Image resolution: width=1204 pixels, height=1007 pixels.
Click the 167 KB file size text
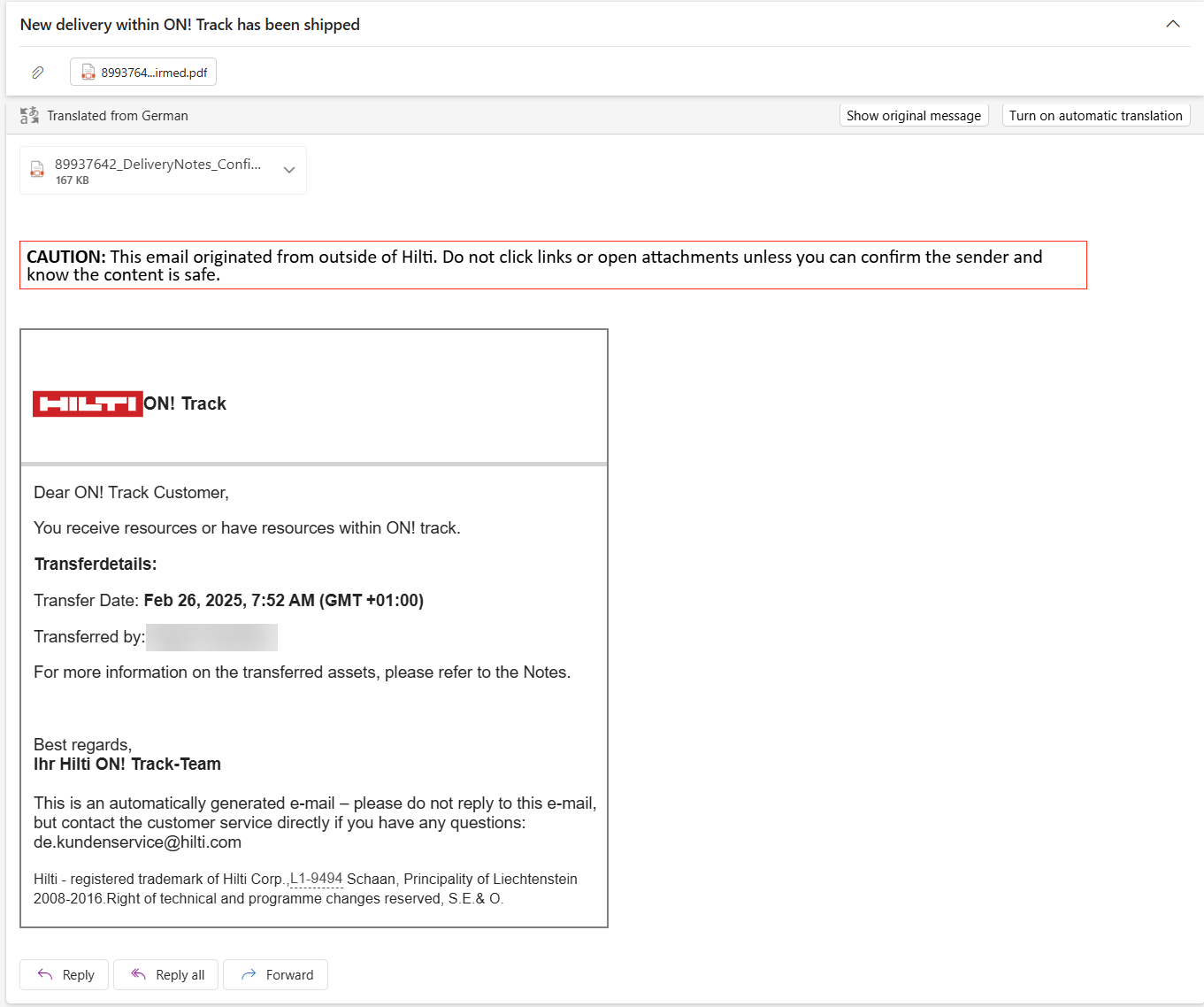(73, 181)
